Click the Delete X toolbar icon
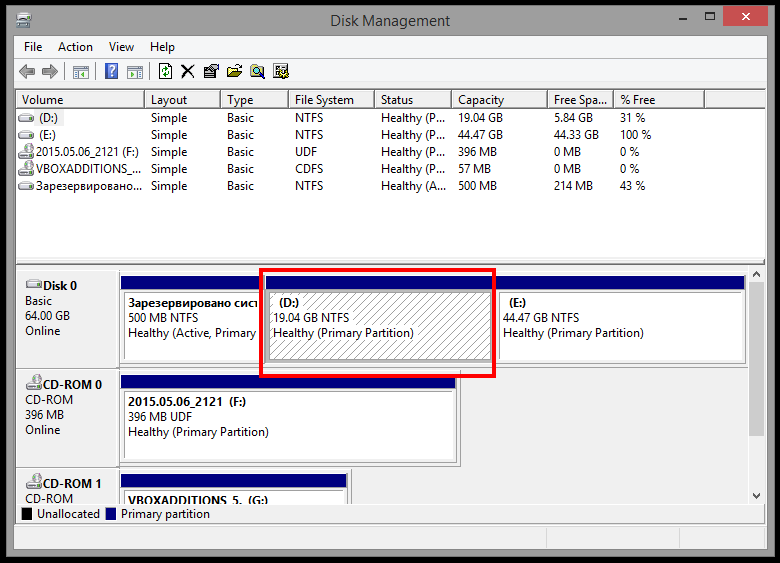Viewport: 780px width, 563px height. [x=188, y=72]
